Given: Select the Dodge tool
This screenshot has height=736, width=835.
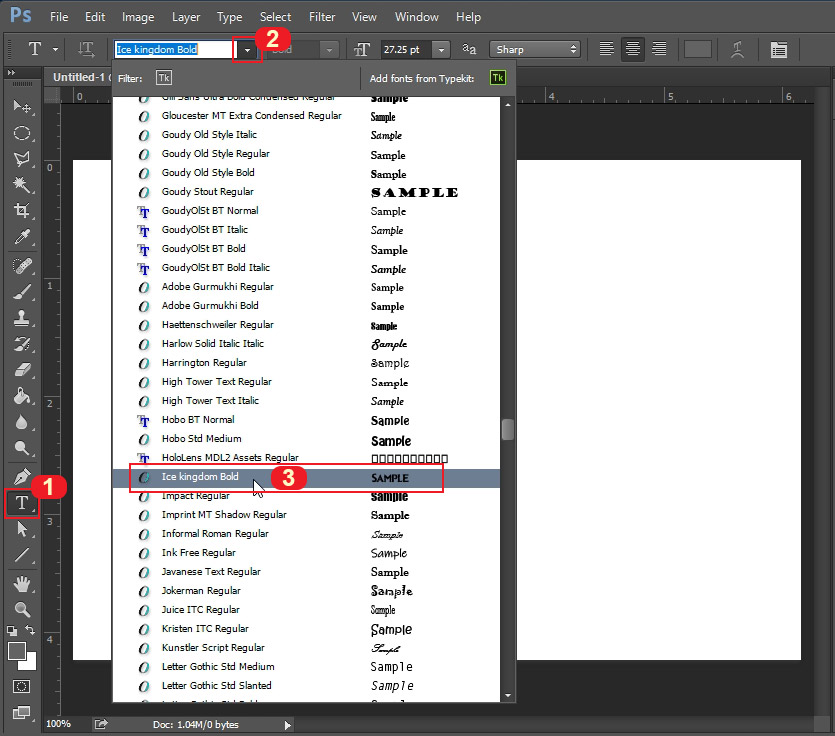Looking at the screenshot, I should (x=22, y=448).
